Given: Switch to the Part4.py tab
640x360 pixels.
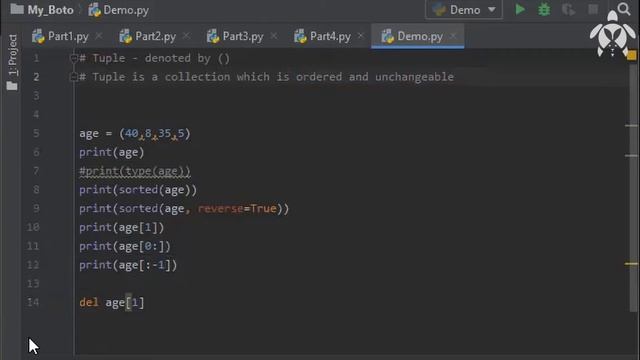Looking at the screenshot, I should [330, 36].
